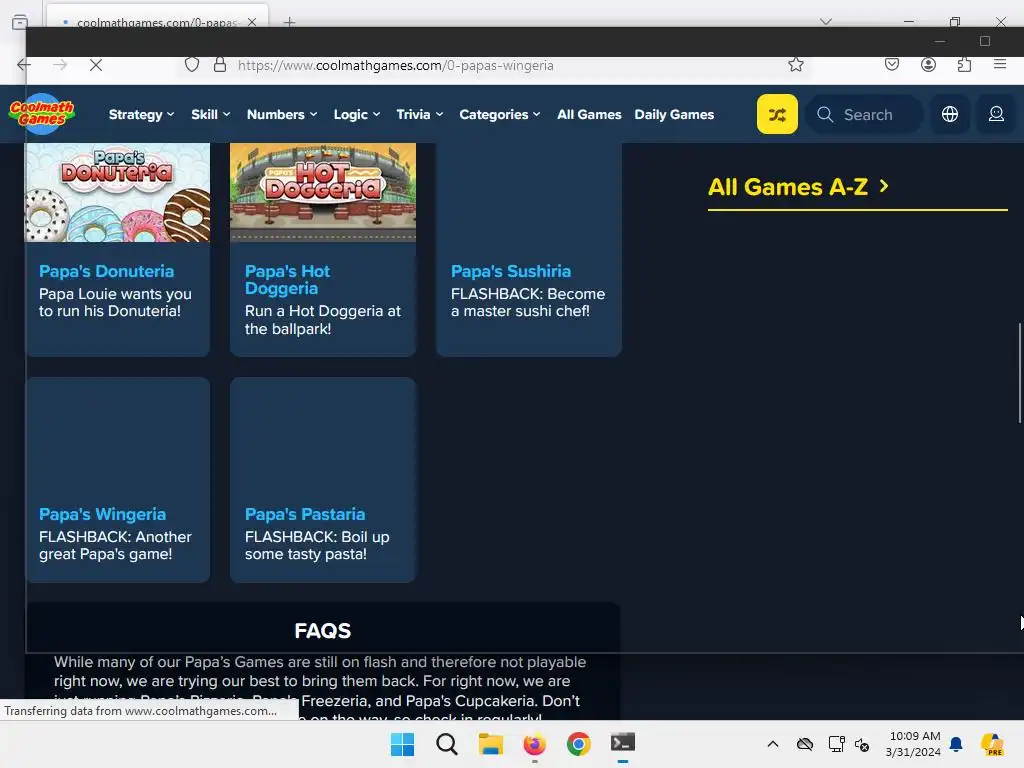Screen dimensions: 1024x768
Task: Open the Papa's Donuteria title link
Action: (106, 271)
